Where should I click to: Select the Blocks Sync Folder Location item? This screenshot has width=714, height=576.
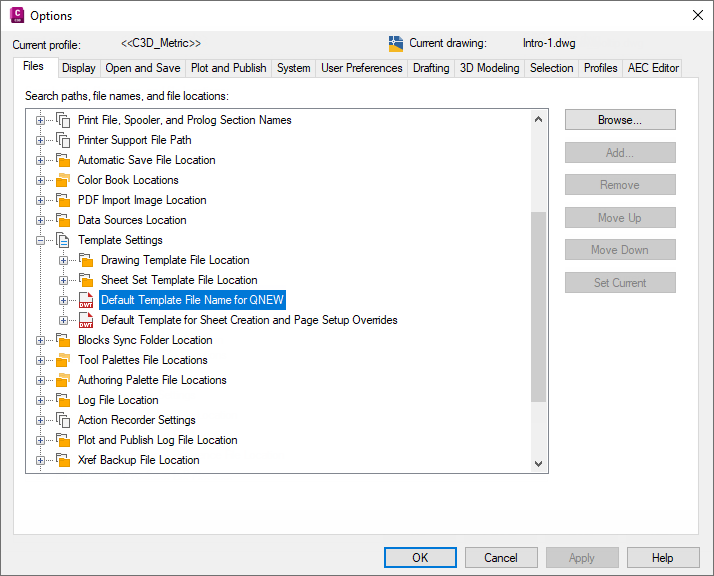pyautogui.click(x=145, y=340)
